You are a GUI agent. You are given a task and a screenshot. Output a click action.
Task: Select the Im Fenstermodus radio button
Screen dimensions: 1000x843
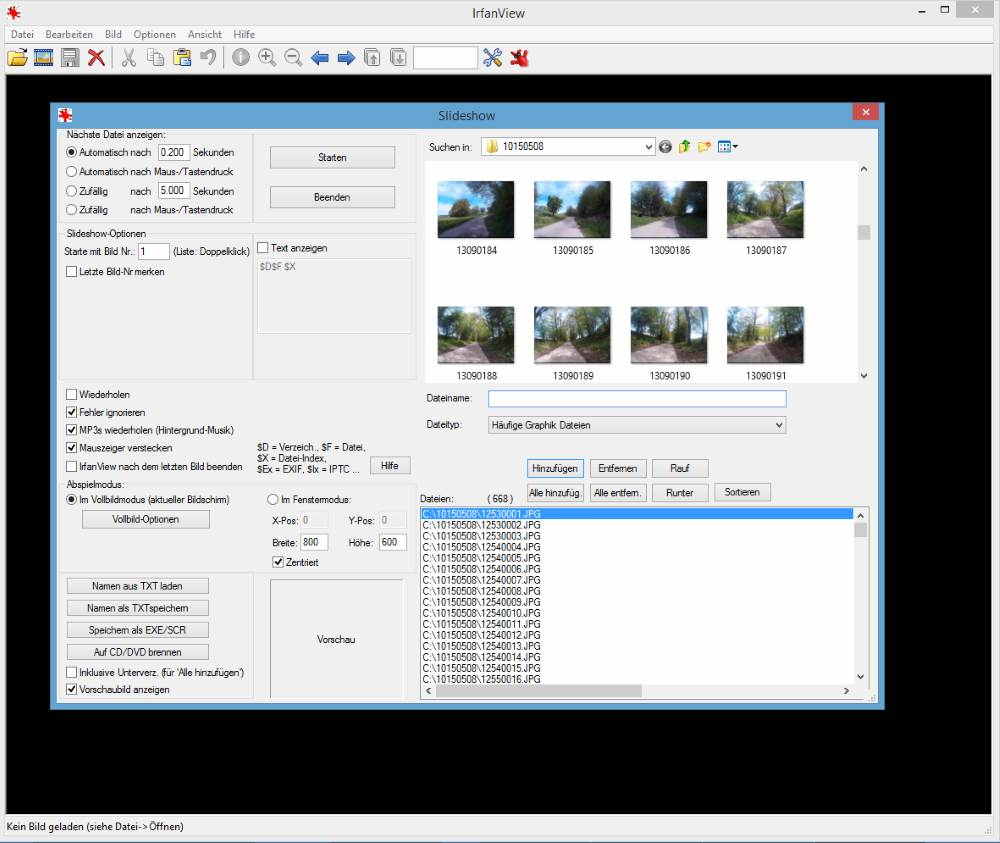click(273, 500)
